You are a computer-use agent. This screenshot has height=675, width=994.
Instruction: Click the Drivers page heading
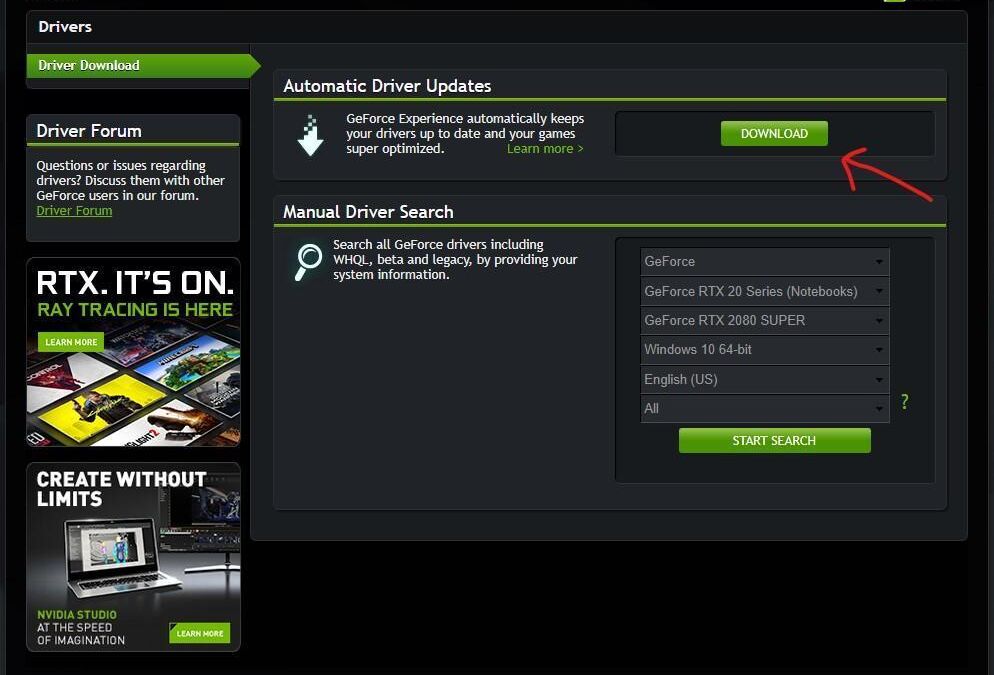click(x=64, y=27)
